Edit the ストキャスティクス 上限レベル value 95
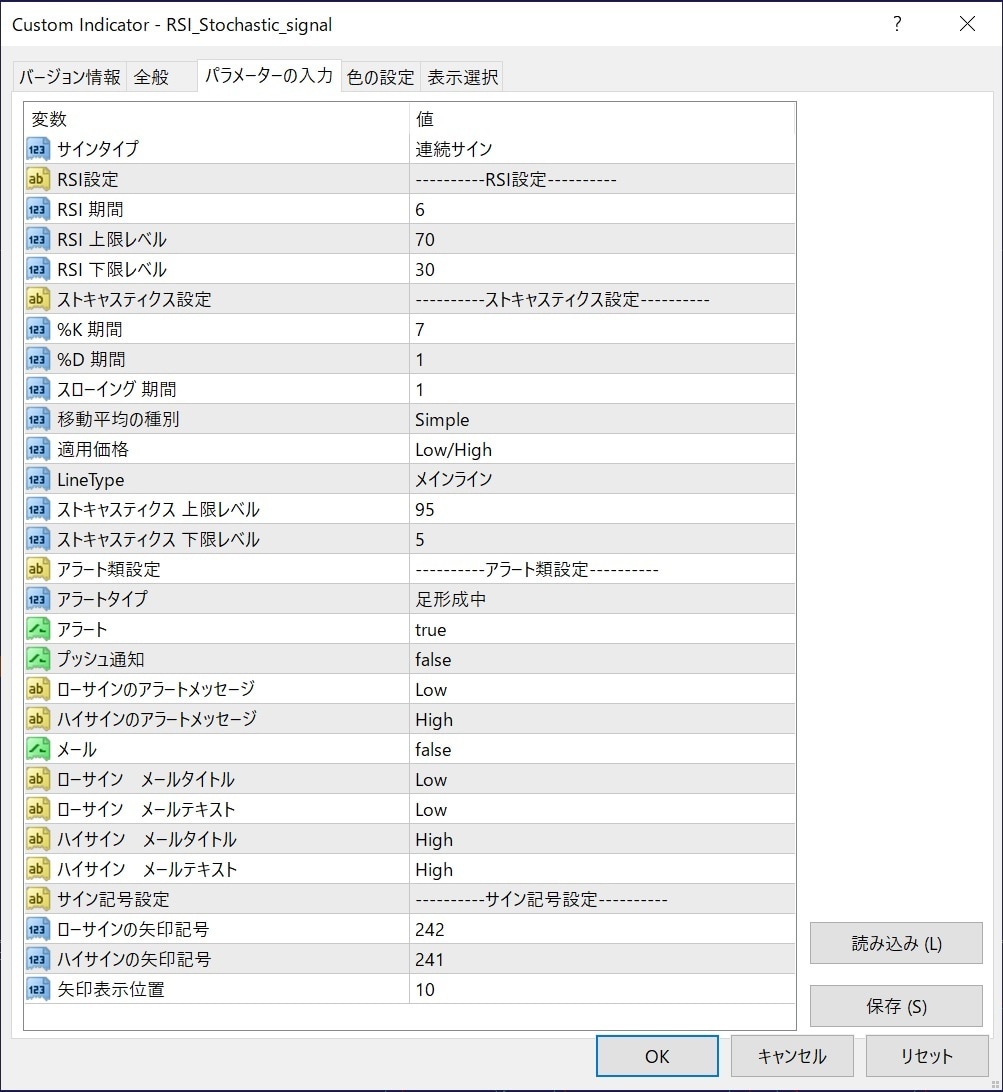Image resolution: width=1003 pixels, height=1092 pixels. [x=602, y=509]
